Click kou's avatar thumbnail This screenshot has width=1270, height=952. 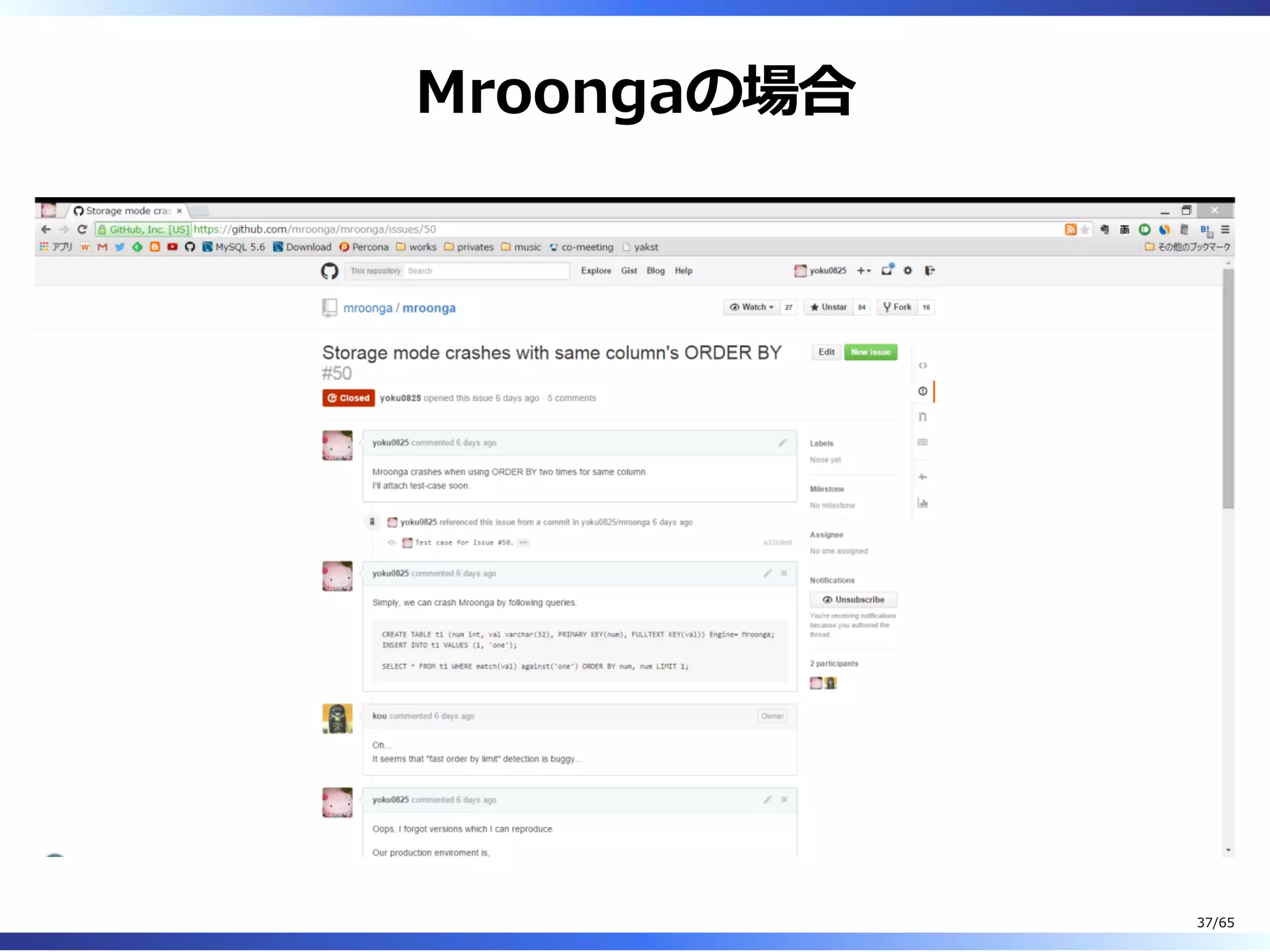pyautogui.click(x=337, y=719)
